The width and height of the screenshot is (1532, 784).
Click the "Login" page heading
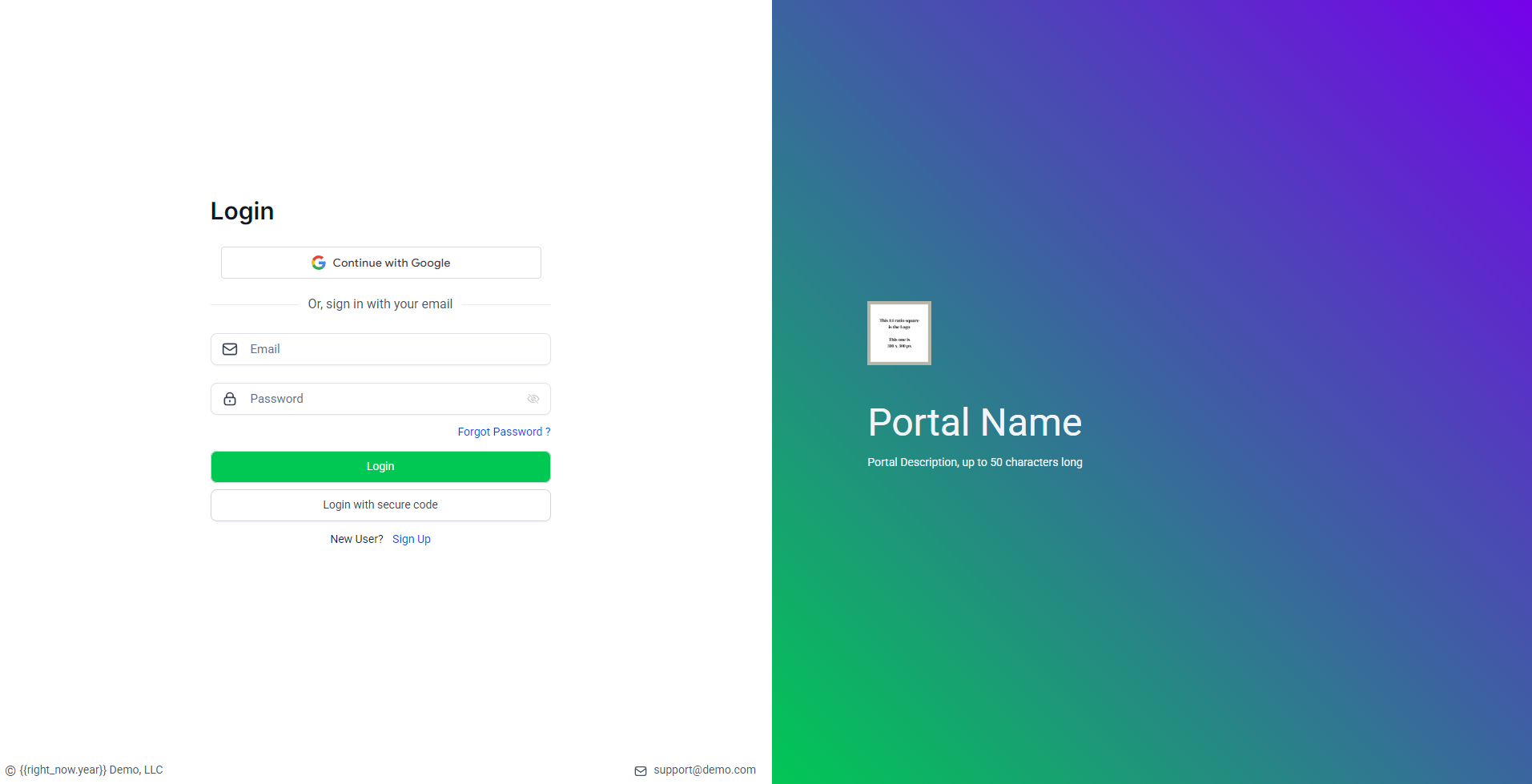(242, 211)
